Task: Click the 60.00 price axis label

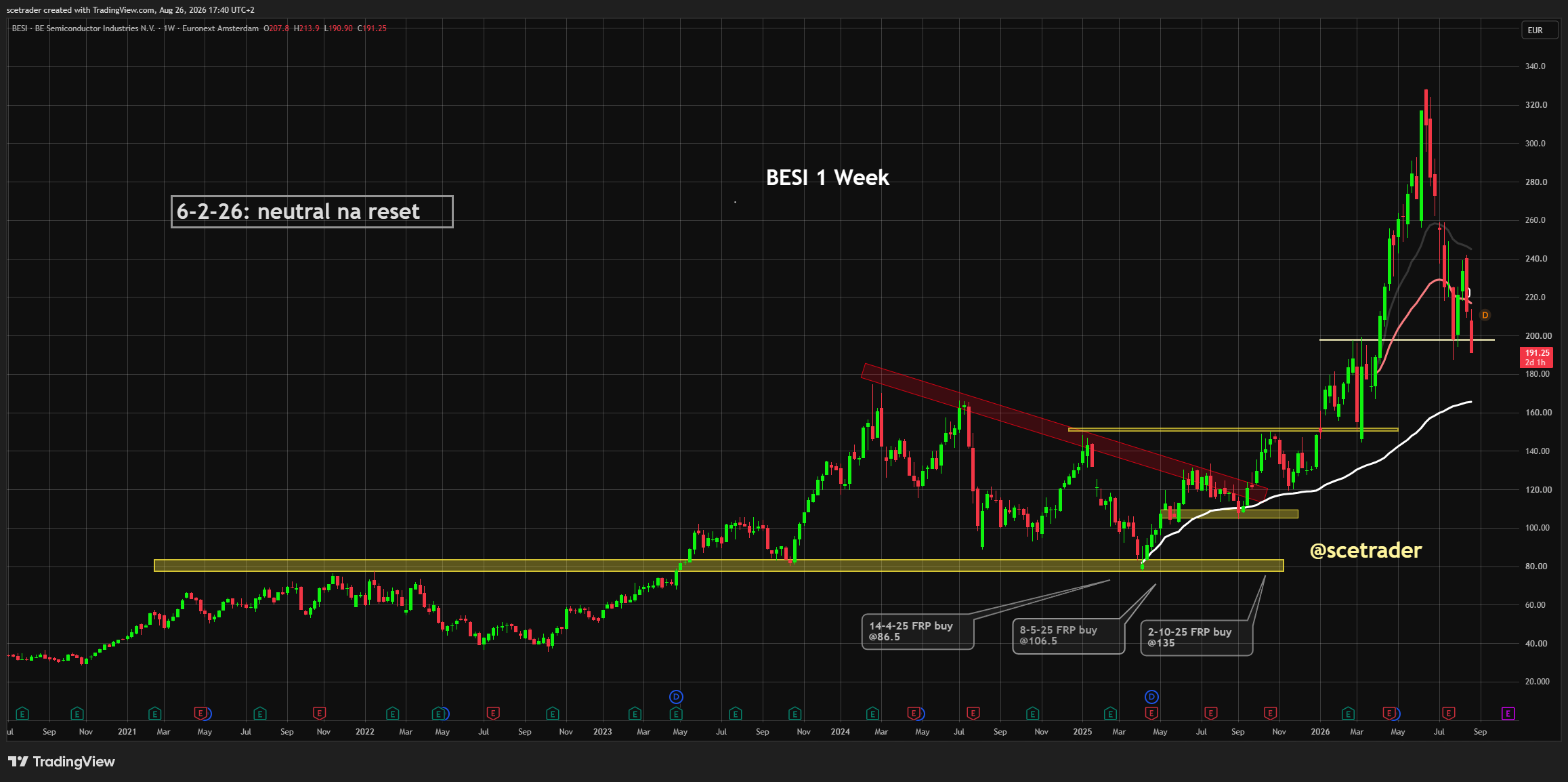Action: tap(1536, 605)
